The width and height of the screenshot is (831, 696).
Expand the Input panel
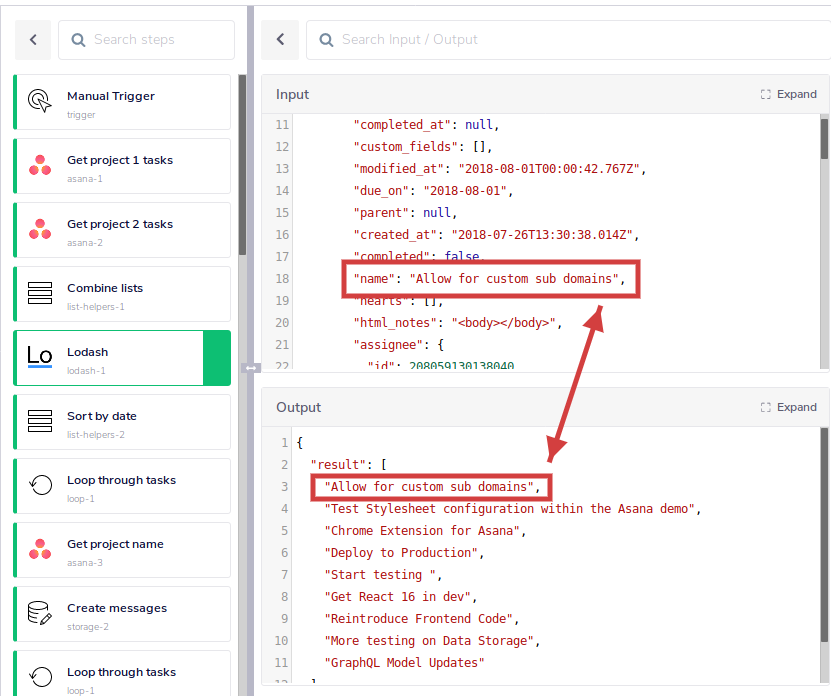point(789,94)
